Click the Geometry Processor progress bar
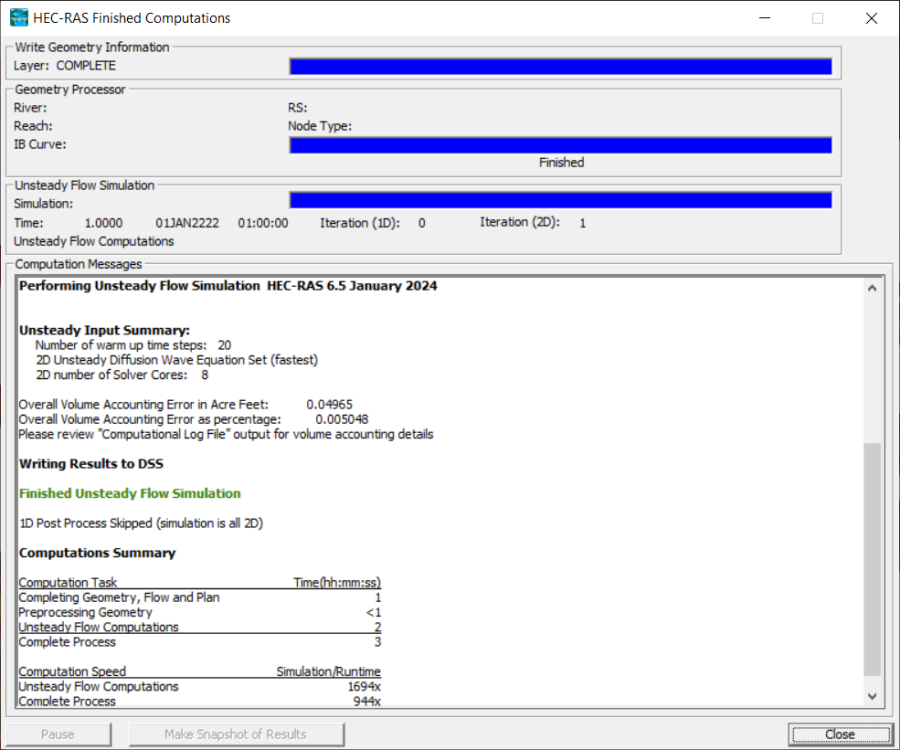Screen dimensions: 900x750 pyautogui.click(x=561, y=145)
